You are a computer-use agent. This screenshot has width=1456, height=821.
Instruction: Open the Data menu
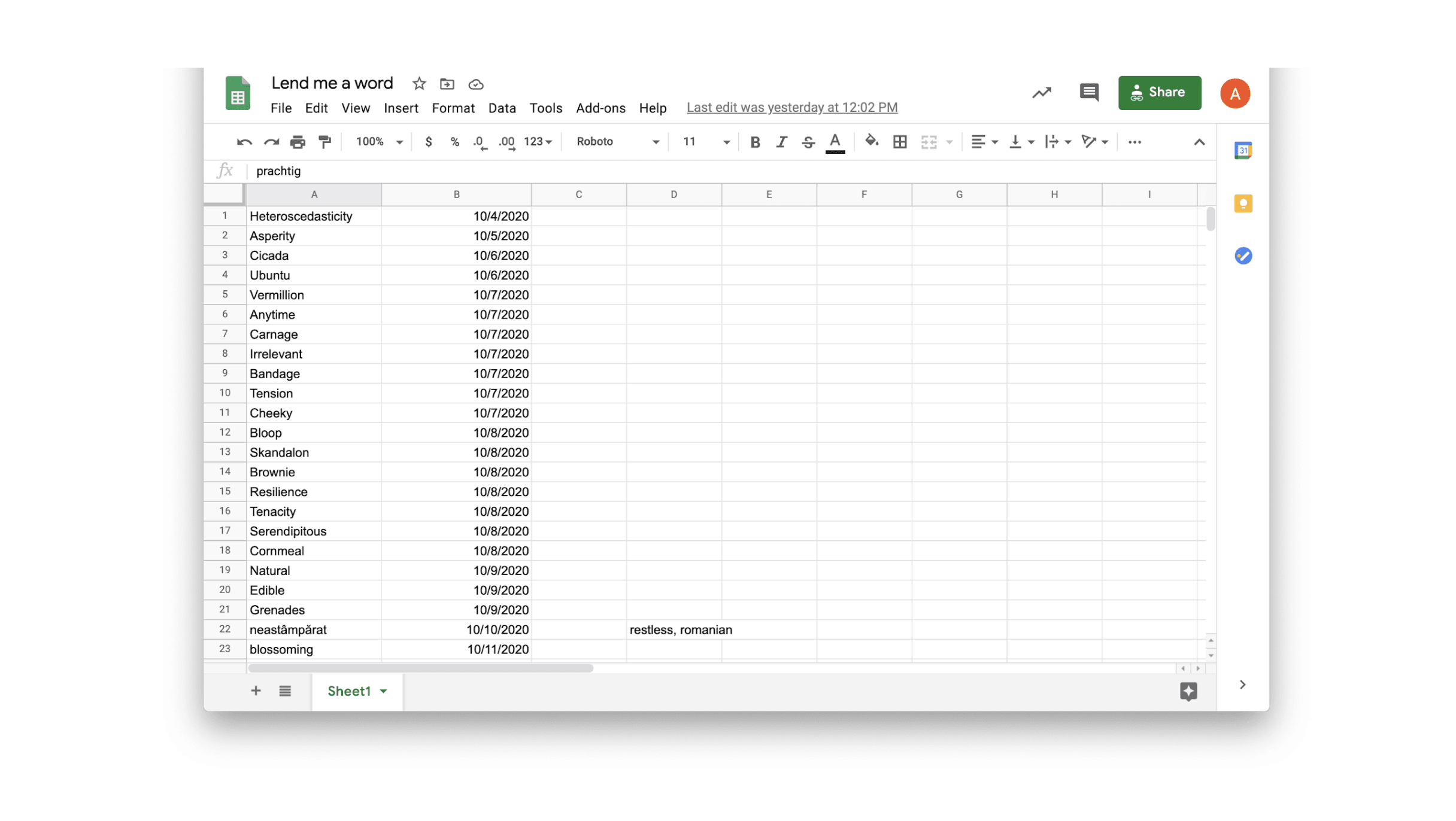(x=502, y=108)
